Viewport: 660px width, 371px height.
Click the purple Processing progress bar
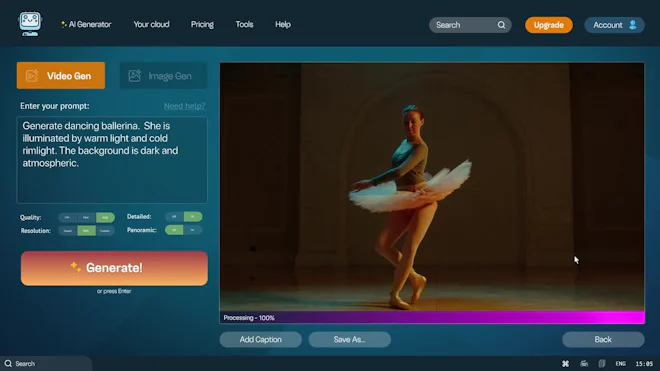(x=432, y=318)
